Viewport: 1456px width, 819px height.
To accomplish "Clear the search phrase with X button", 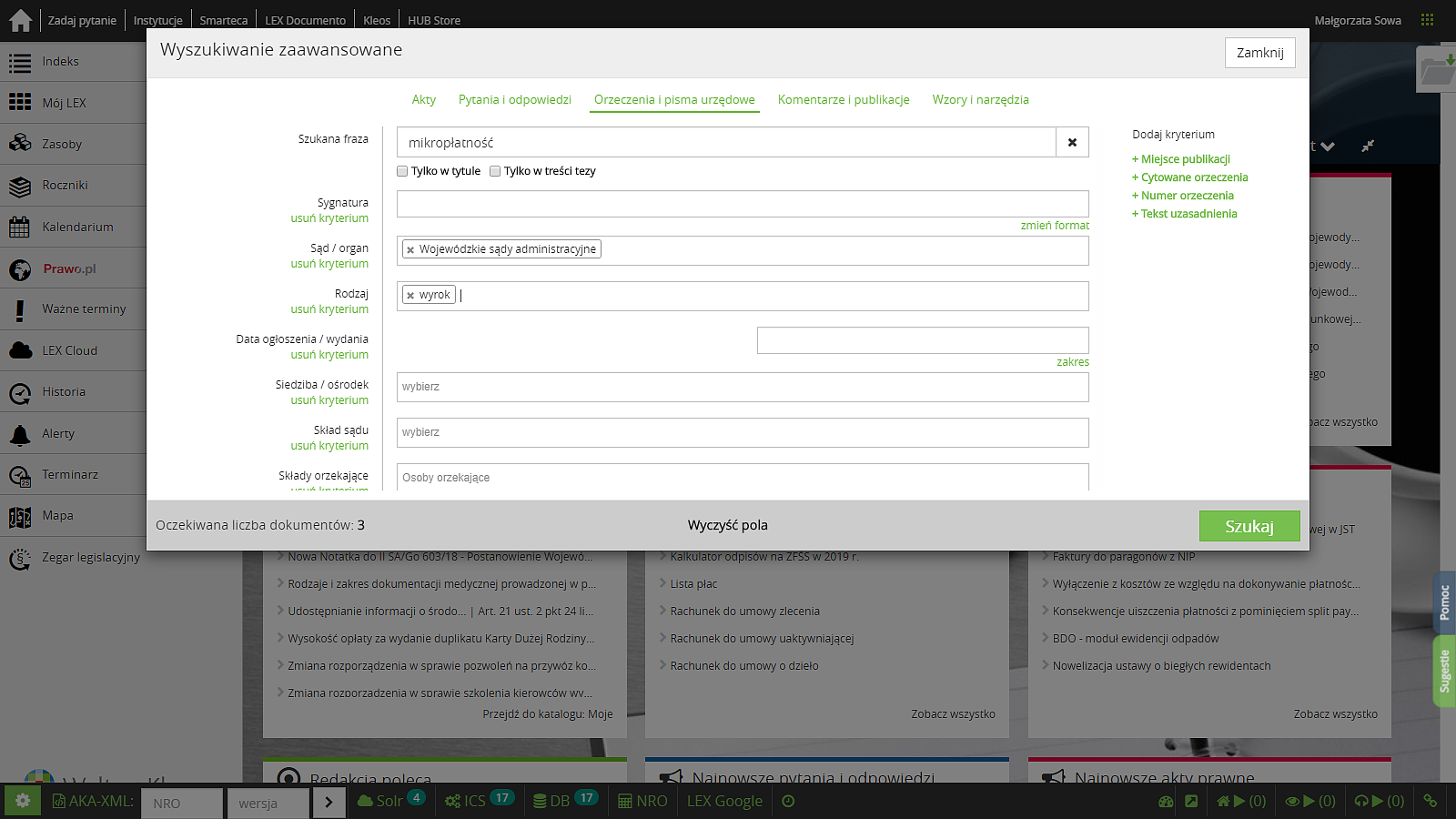I will click(x=1072, y=143).
